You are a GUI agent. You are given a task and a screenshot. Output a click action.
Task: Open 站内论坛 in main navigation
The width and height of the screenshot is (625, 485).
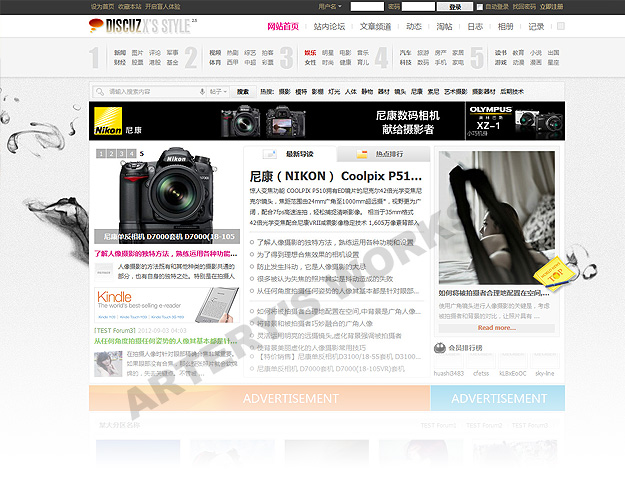329,27
